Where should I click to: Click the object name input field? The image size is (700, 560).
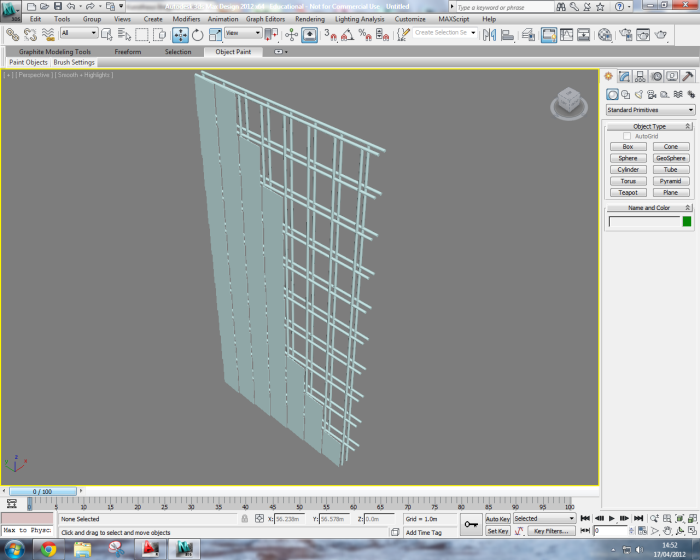click(643, 221)
